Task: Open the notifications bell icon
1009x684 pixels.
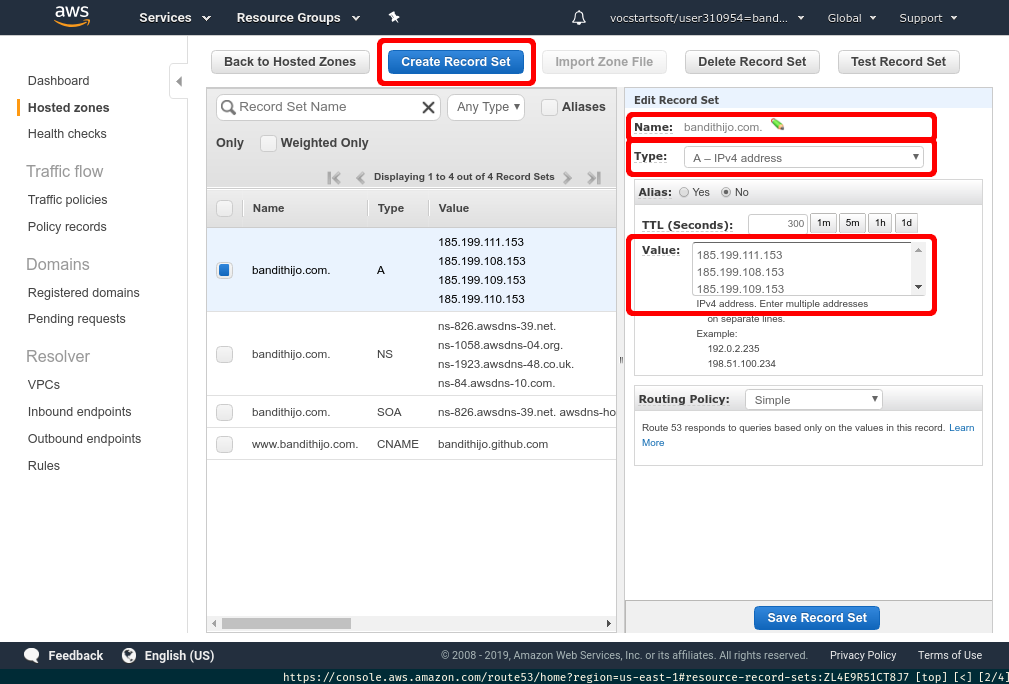Action: click(x=579, y=18)
